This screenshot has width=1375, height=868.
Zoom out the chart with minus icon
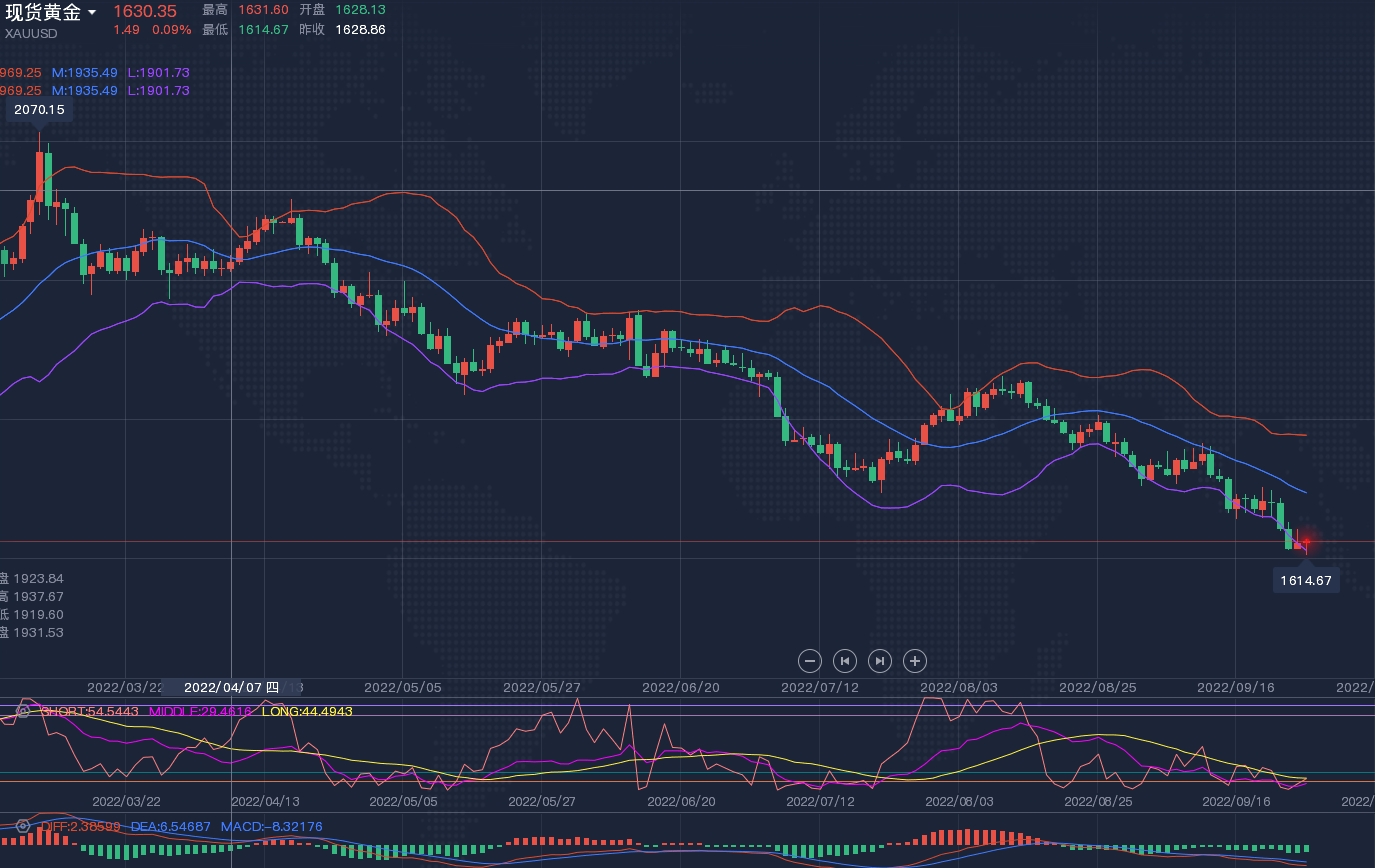click(x=810, y=660)
